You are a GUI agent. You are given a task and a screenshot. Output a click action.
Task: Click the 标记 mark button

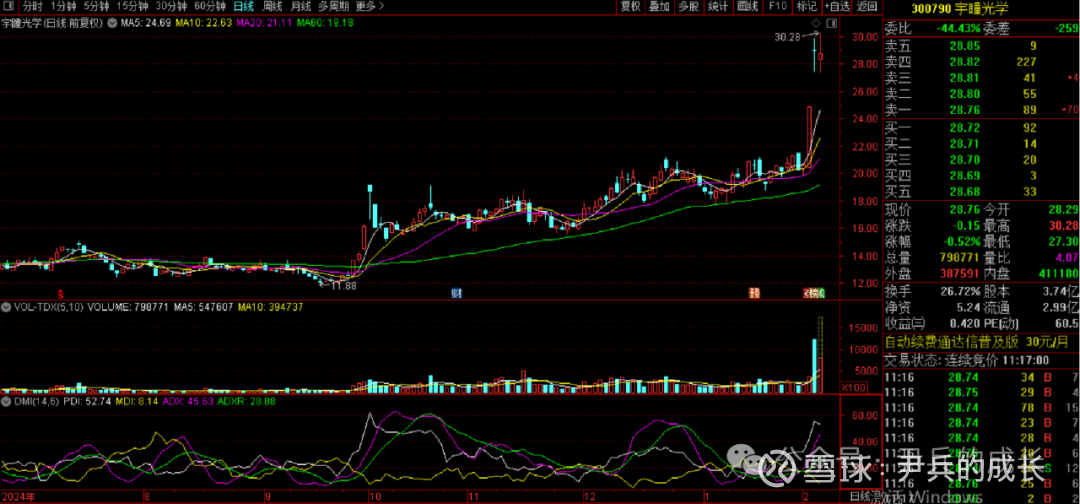pyautogui.click(x=806, y=7)
